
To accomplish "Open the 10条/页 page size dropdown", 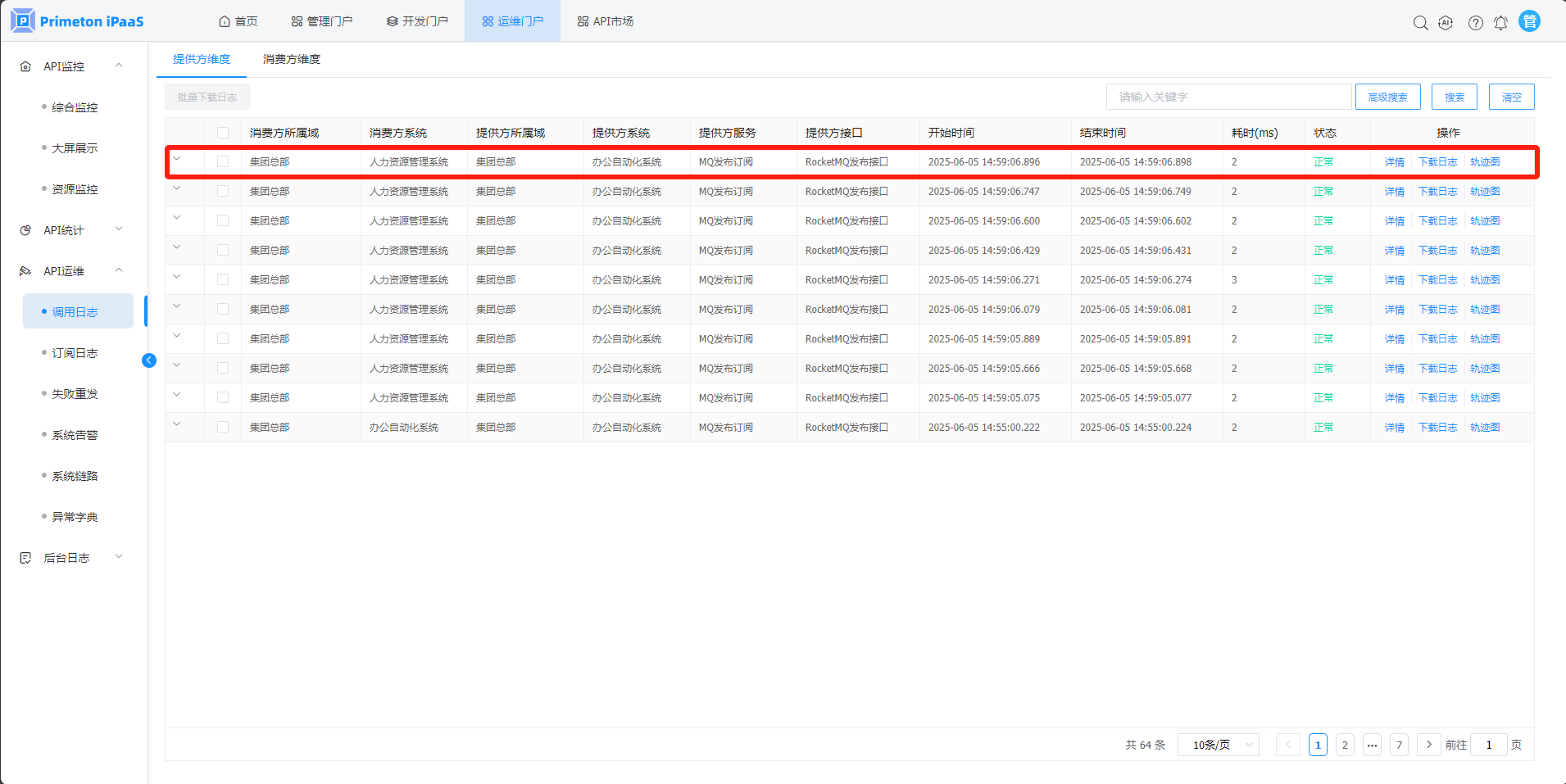I will [1218, 745].
